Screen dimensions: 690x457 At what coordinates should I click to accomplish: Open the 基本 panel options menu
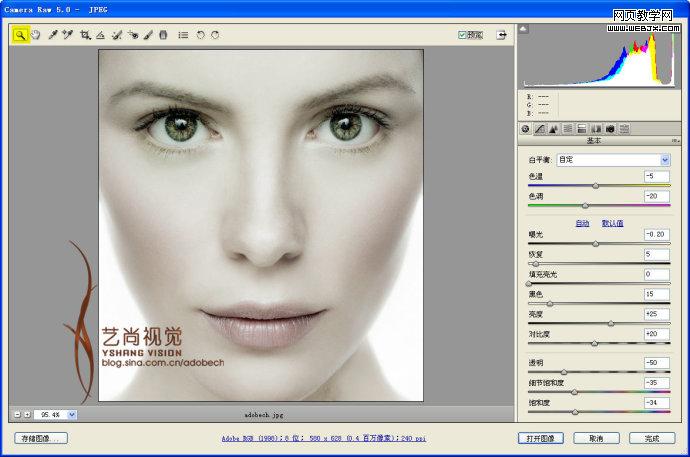(x=675, y=141)
